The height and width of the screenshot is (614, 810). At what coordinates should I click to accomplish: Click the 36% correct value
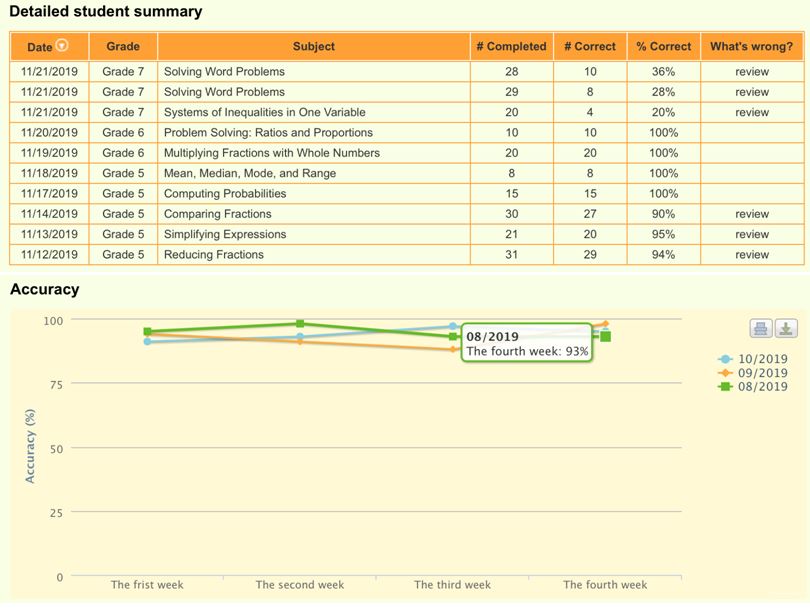[x=663, y=72]
